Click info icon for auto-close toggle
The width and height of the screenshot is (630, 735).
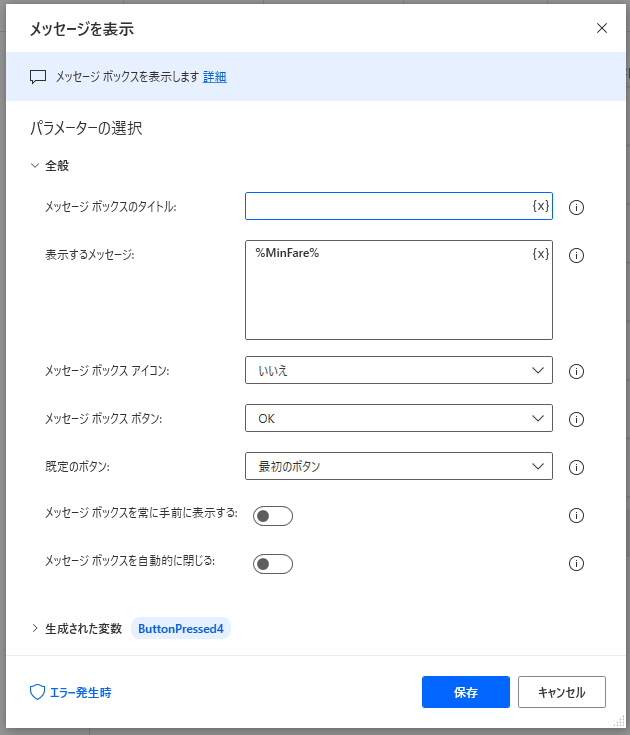pos(576,563)
